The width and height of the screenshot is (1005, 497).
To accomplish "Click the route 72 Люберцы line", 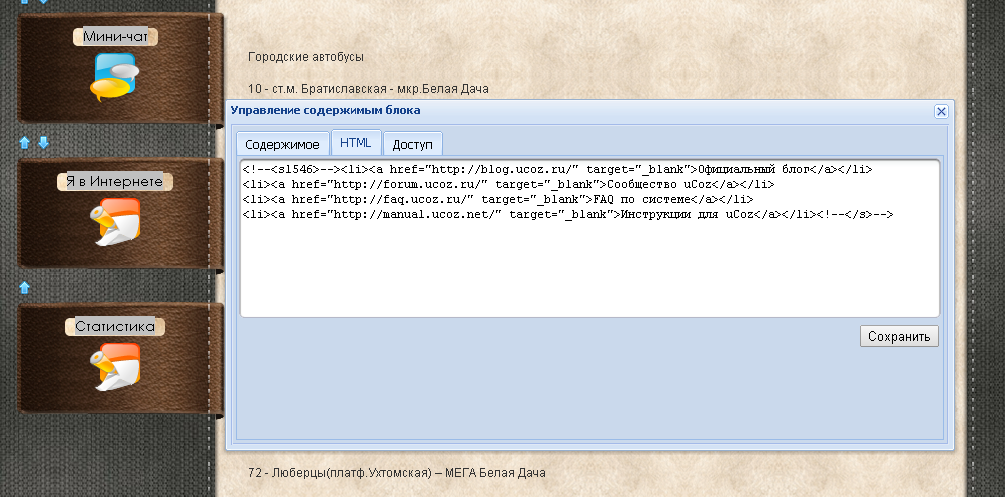I will (x=397, y=473).
